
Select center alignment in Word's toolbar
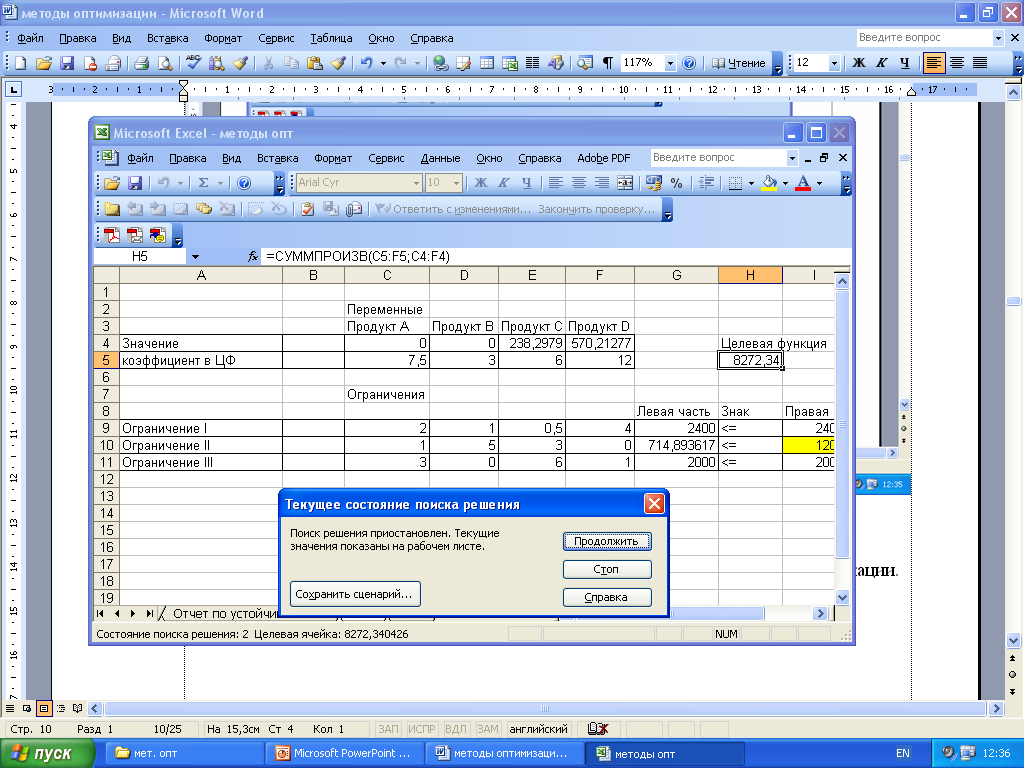tap(957, 63)
